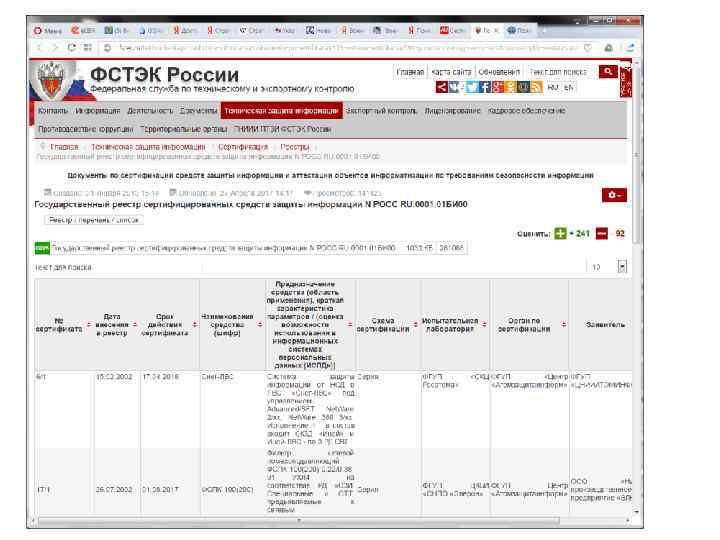Vote up with the green plus button
This screenshot has width=720, height=540.
[560, 233]
